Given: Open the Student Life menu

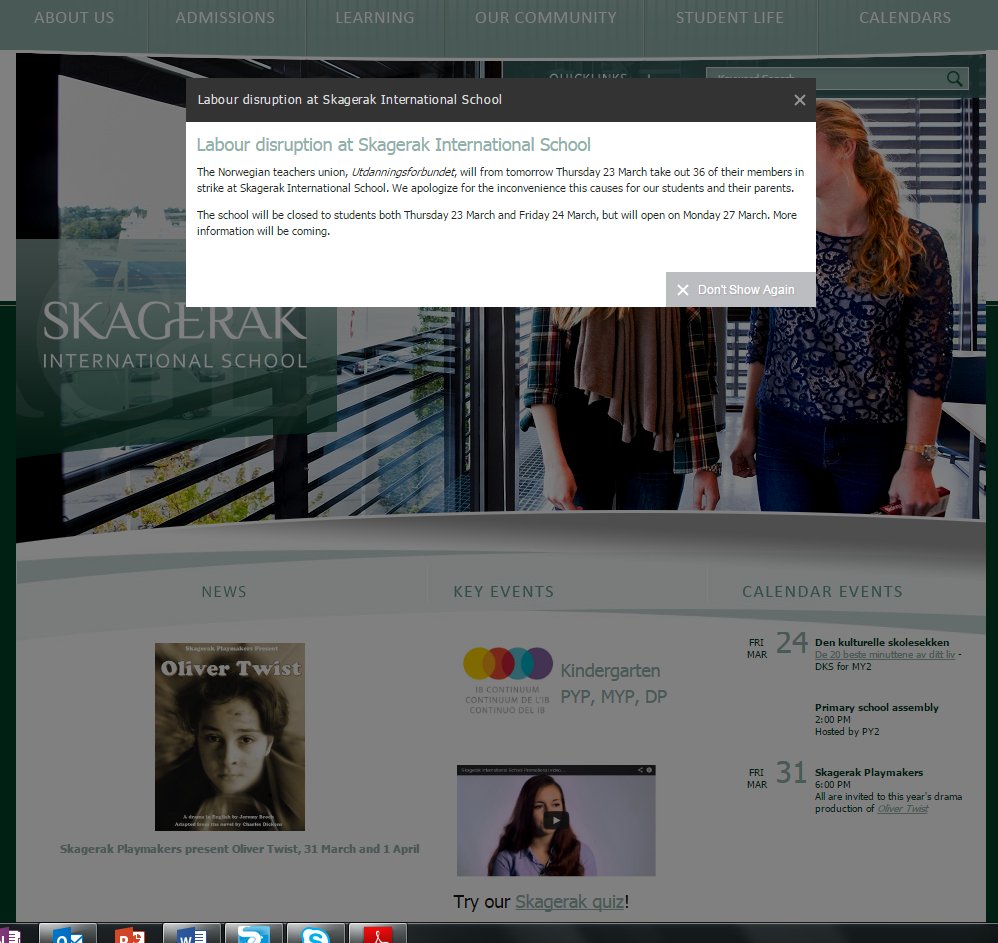Looking at the screenshot, I should (729, 18).
